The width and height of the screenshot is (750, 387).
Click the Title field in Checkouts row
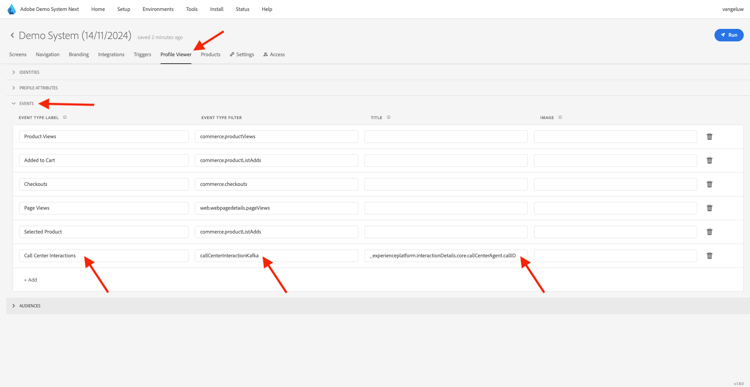446,184
